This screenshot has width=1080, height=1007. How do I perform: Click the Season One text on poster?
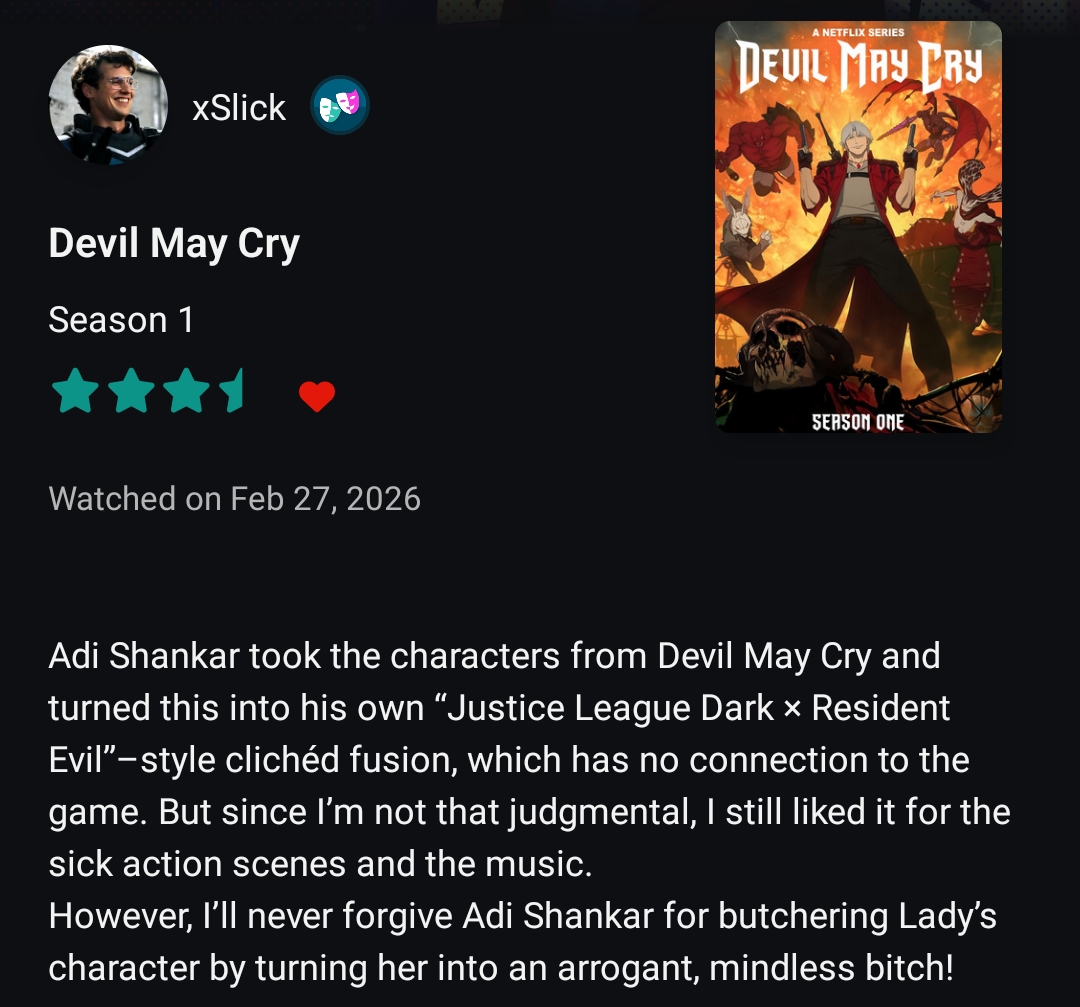858,422
